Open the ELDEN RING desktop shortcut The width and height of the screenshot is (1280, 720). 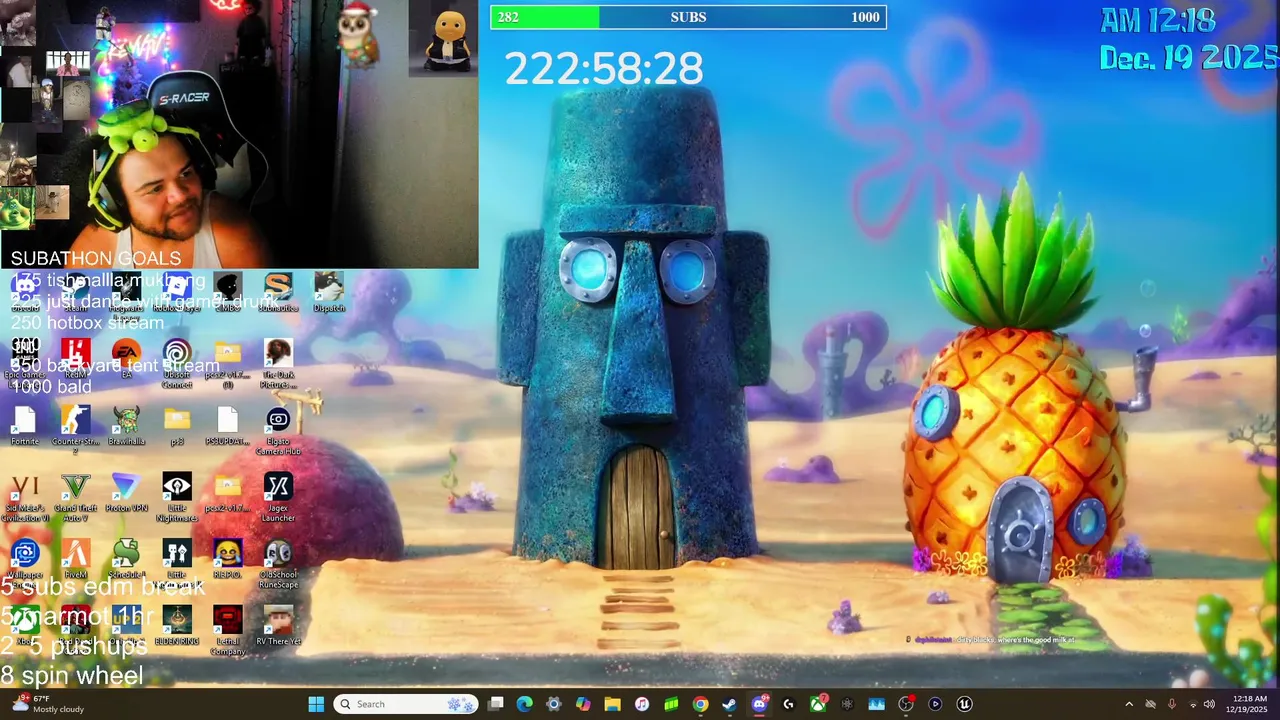pos(177,626)
